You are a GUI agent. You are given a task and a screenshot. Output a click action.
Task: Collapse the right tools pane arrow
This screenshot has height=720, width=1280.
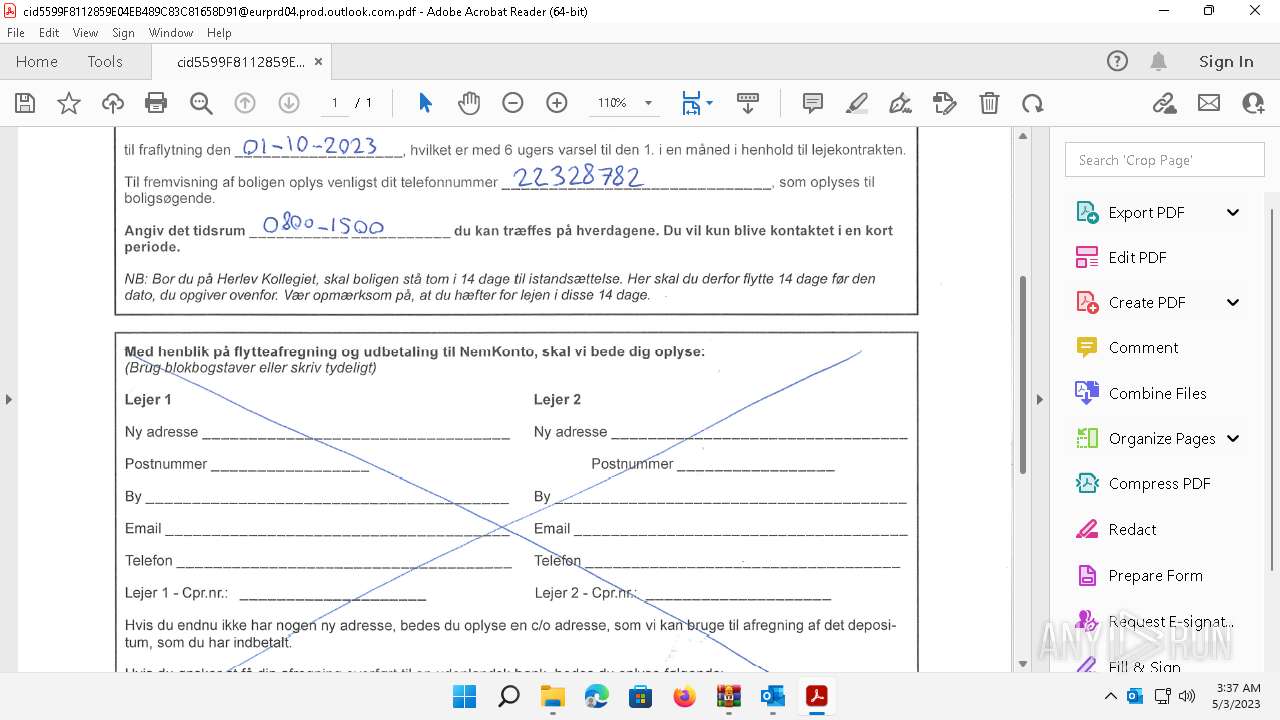click(x=1040, y=399)
